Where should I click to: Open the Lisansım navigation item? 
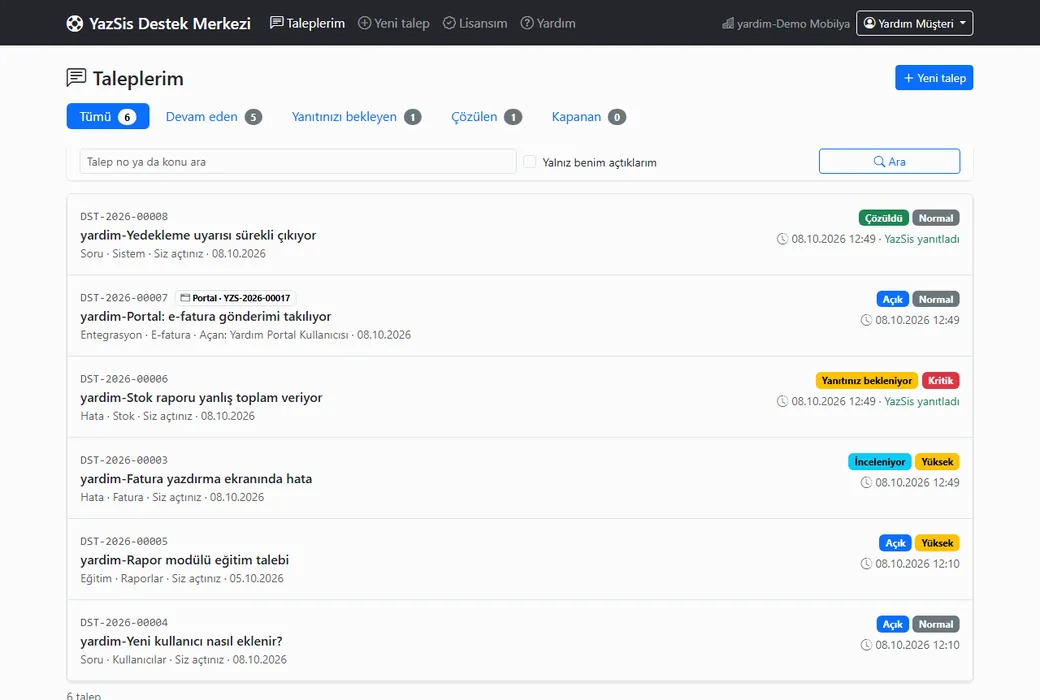click(x=475, y=23)
